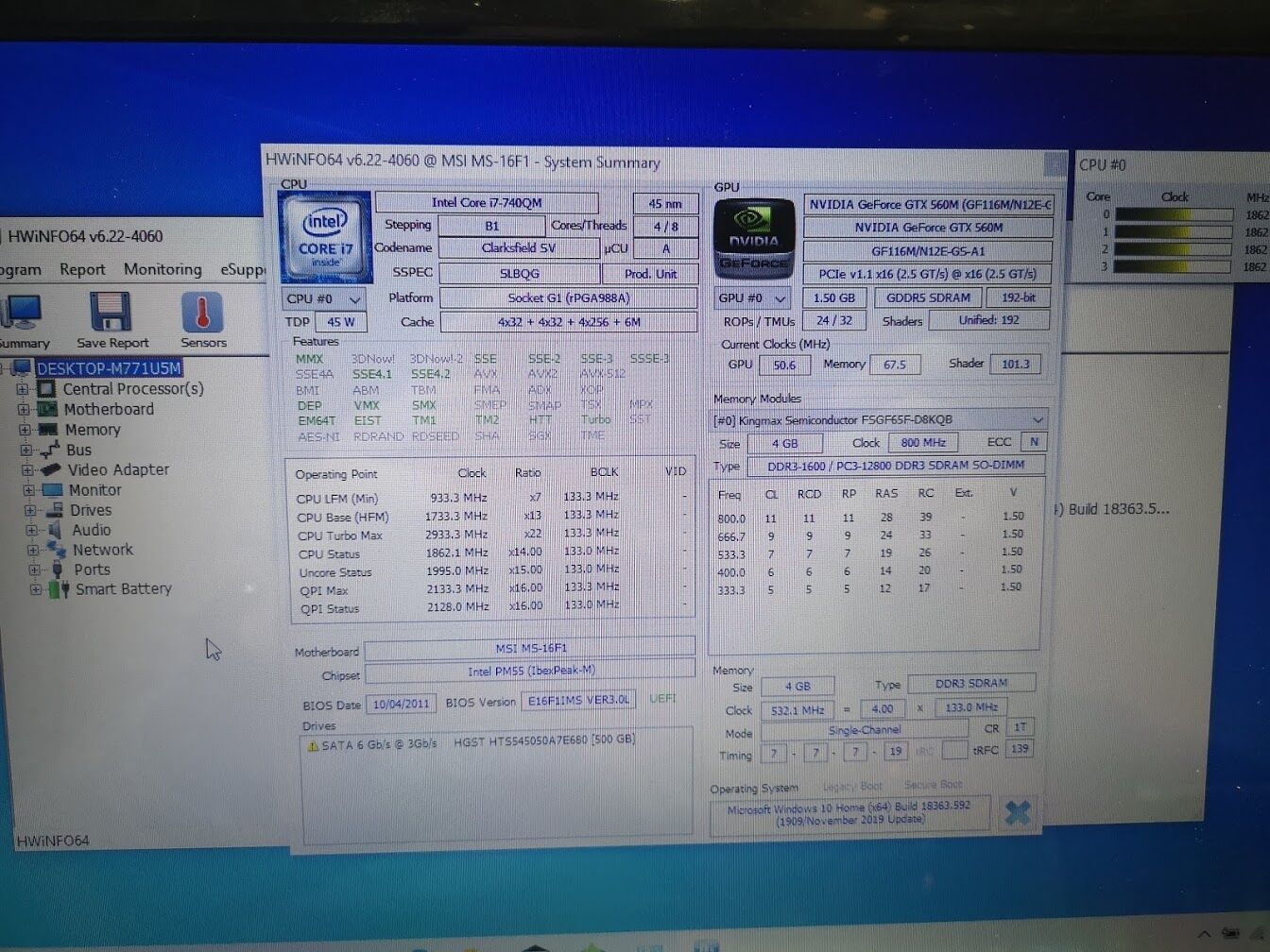The width and height of the screenshot is (1270, 952).
Task: Click the Smart Battery tree icon
Action: coord(59,589)
